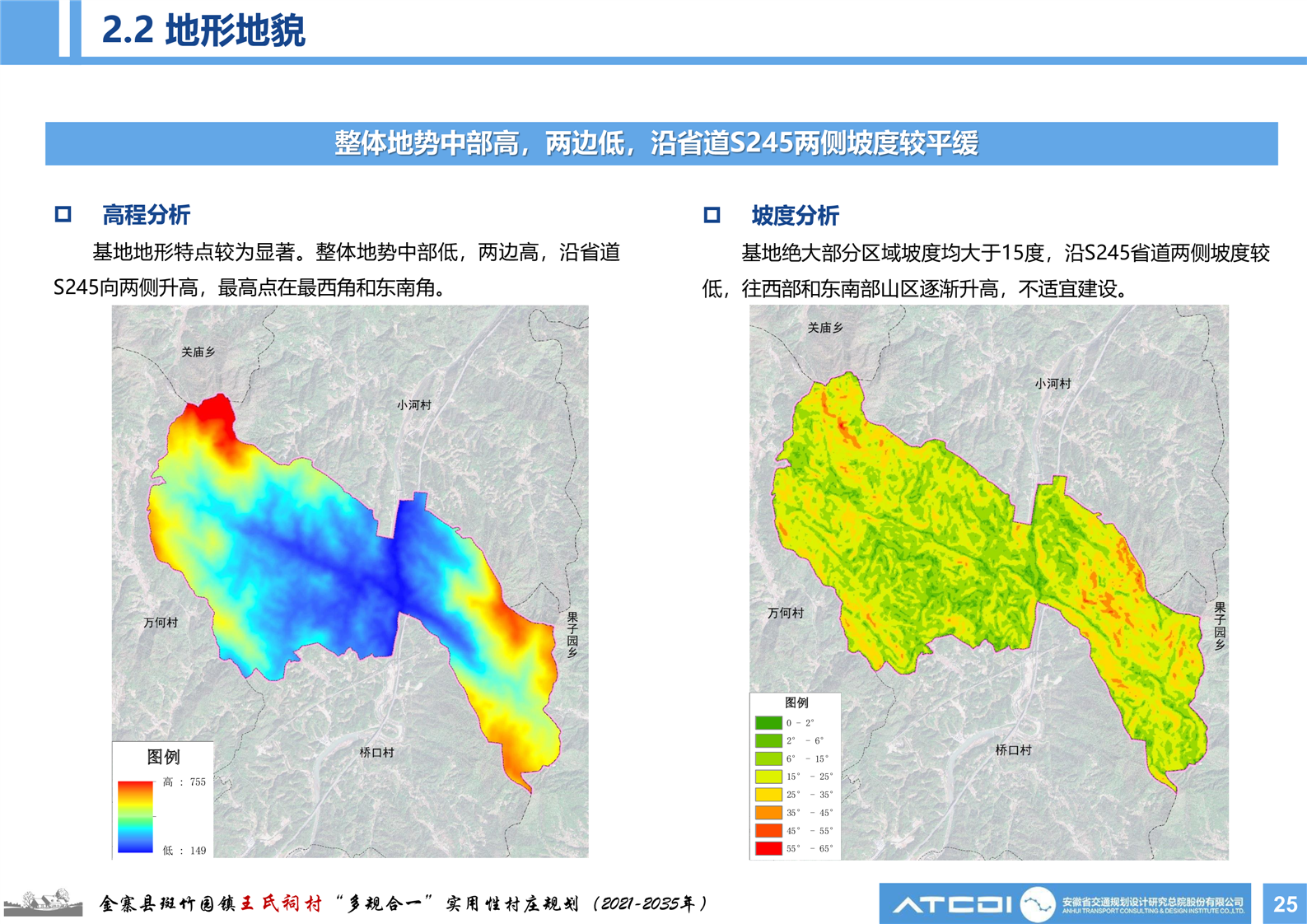Choose the orange 35° - 45° swatch
Viewport: 1307px width, 924px height.
[768, 813]
